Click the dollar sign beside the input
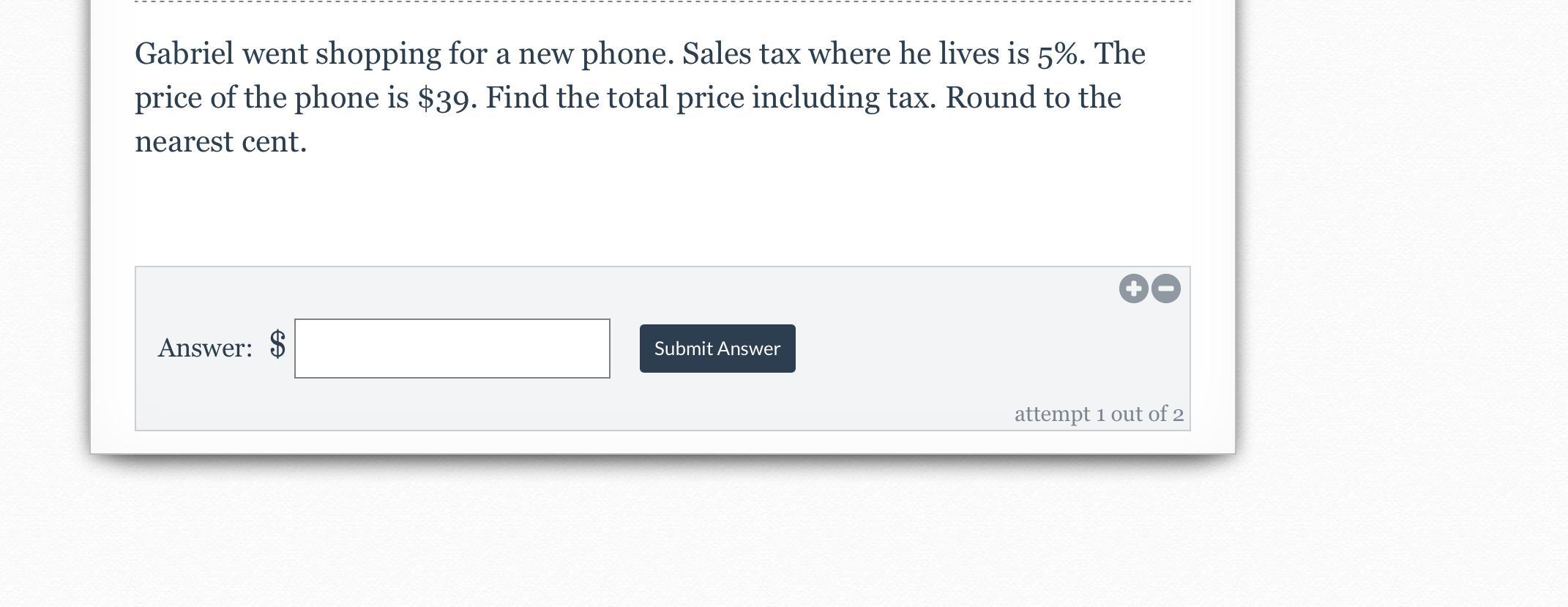Viewport: 1568px width, 607px height. tap(277, 344)
